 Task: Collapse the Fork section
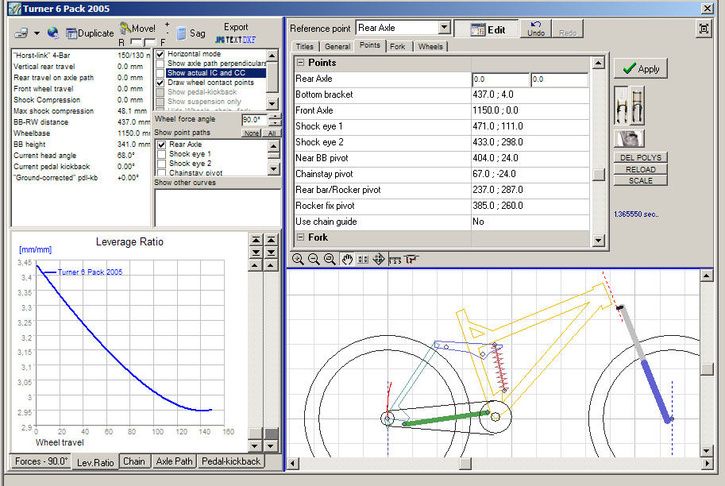301,237
